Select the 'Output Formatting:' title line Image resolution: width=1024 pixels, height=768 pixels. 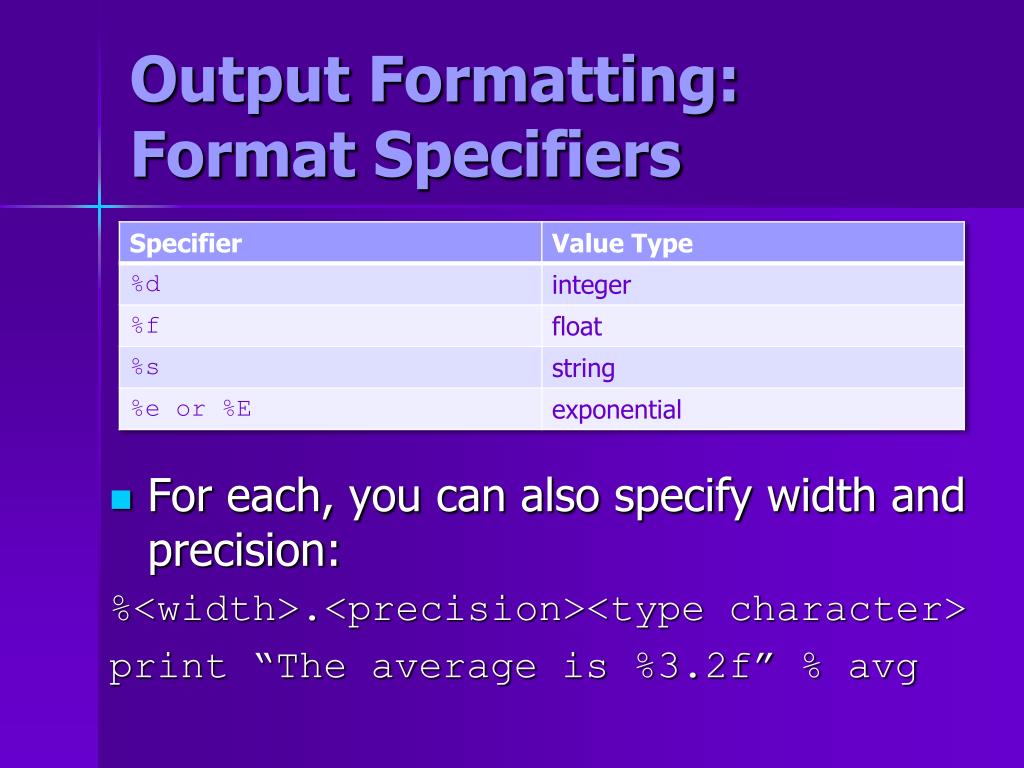pos(434,80)
